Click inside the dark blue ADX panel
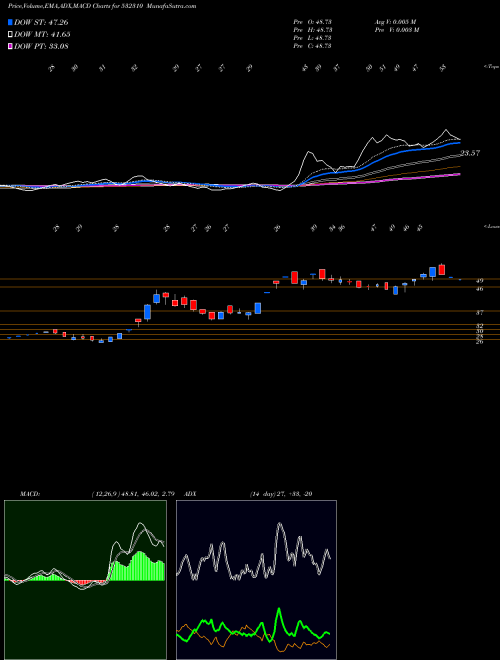 pyautogui.click(x=256, y=580)
